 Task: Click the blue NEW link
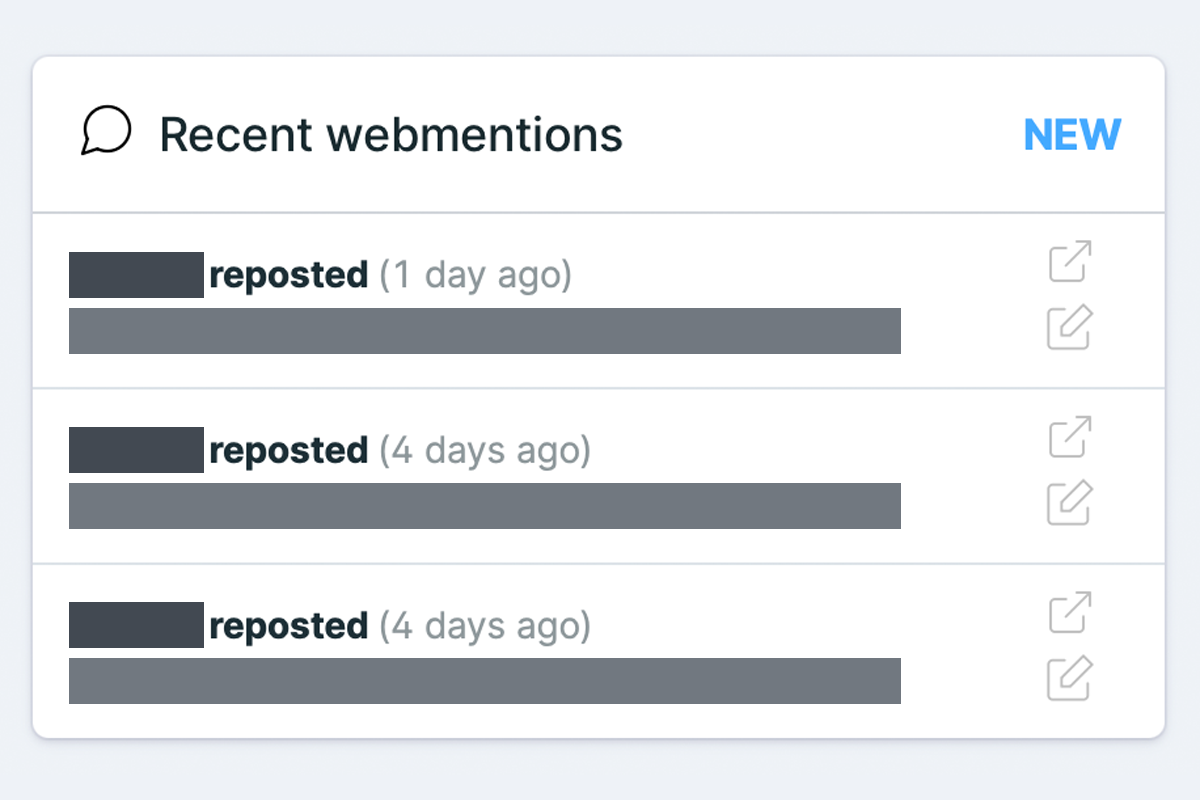pos(1072,135)
